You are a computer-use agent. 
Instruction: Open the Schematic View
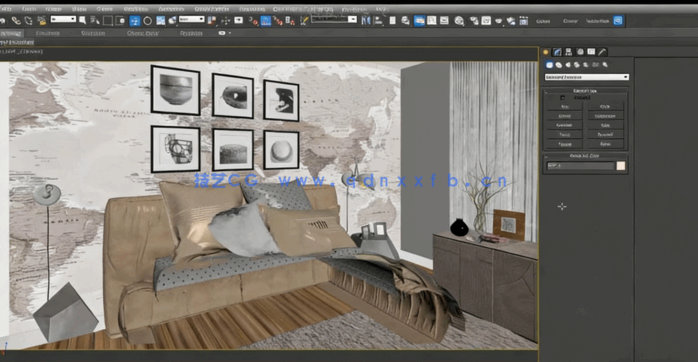pyautogui.click(x=444, y=20)
